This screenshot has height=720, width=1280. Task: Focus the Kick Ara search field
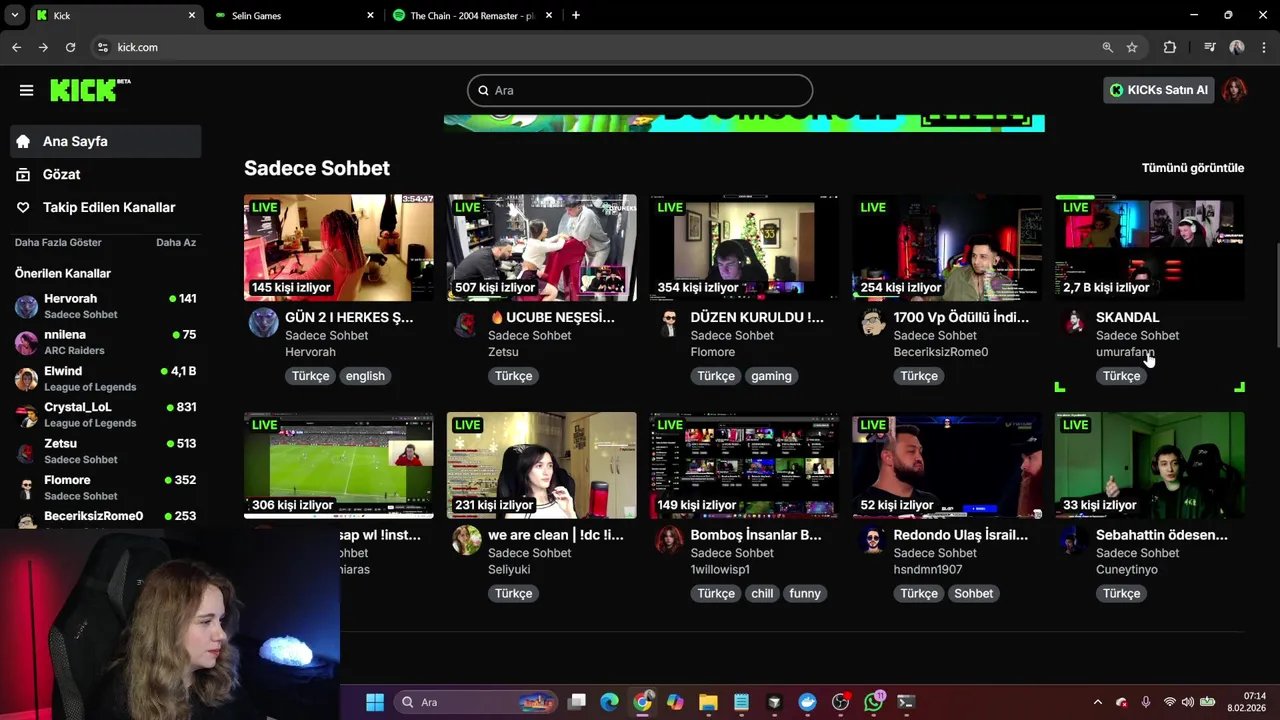[640, 90]
